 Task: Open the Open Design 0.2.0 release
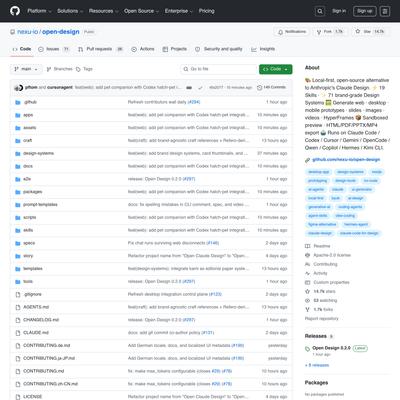click(x=331, y=348)
